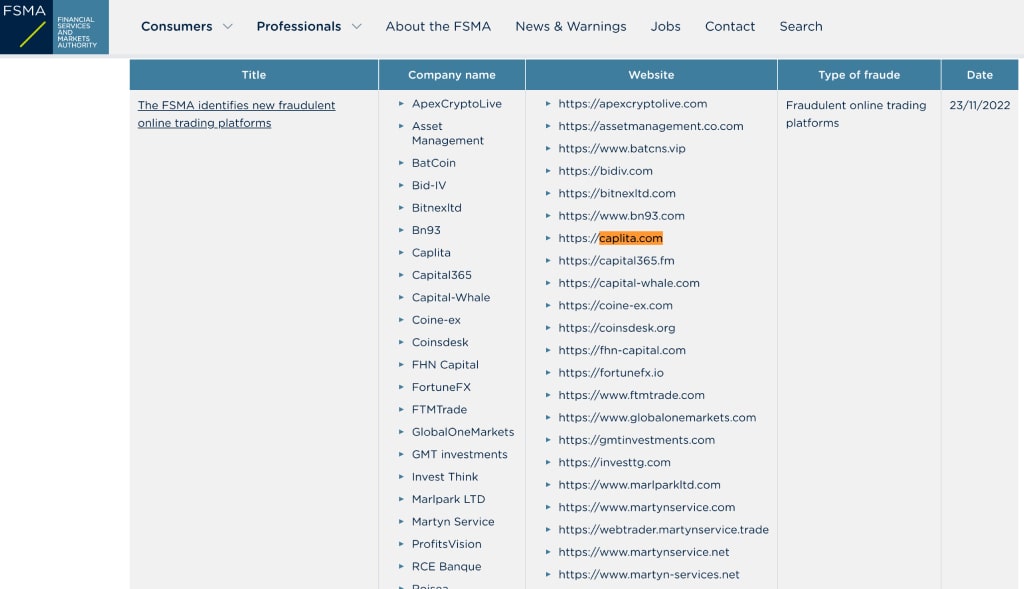Click the FSMA logo
1024x589 pixels.
[54, 27]
